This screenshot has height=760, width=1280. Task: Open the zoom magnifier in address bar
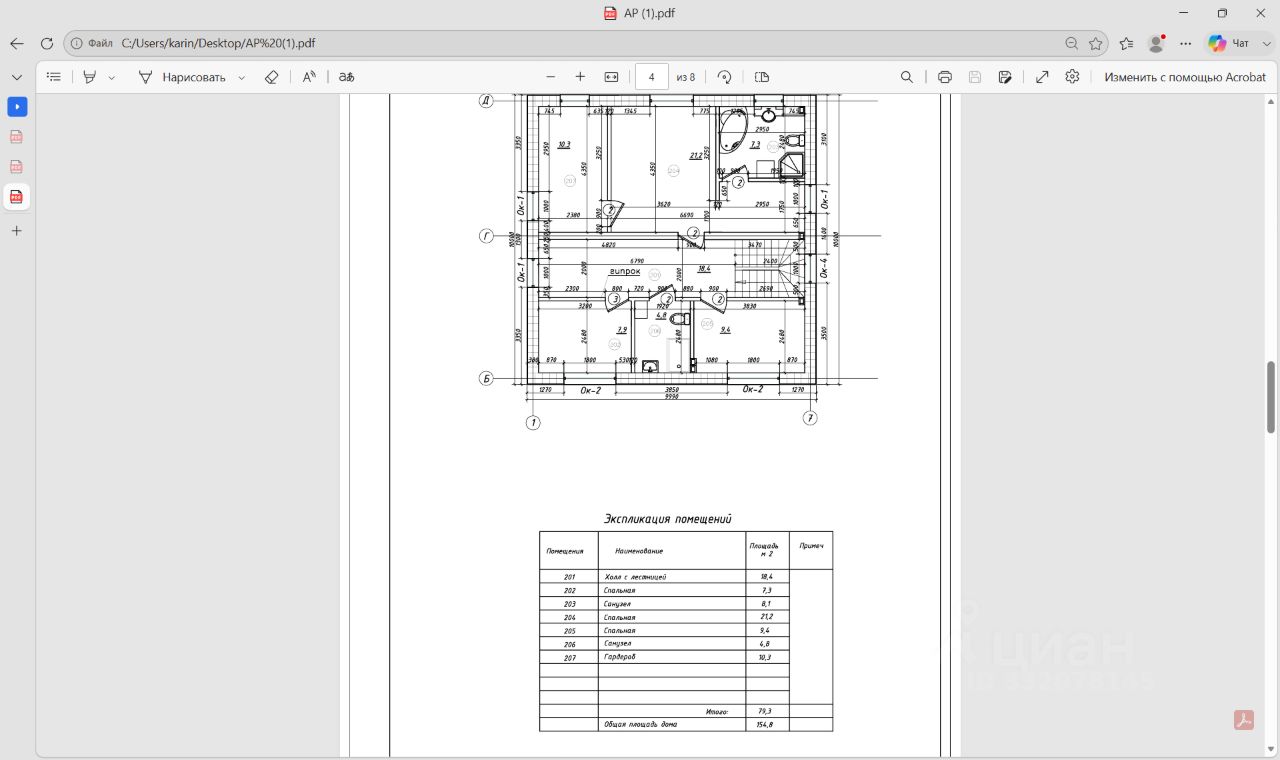[x=1071, y=44]
